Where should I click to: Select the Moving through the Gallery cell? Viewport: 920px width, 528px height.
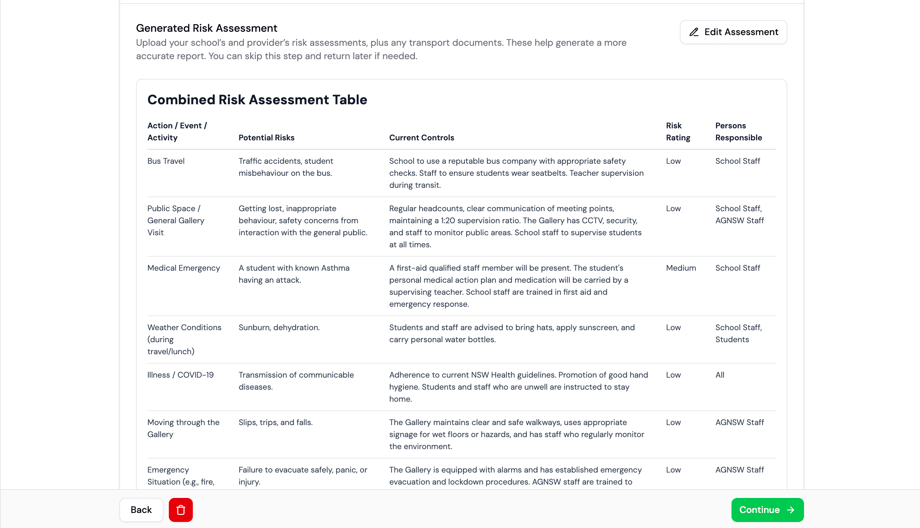pos(183,428)
